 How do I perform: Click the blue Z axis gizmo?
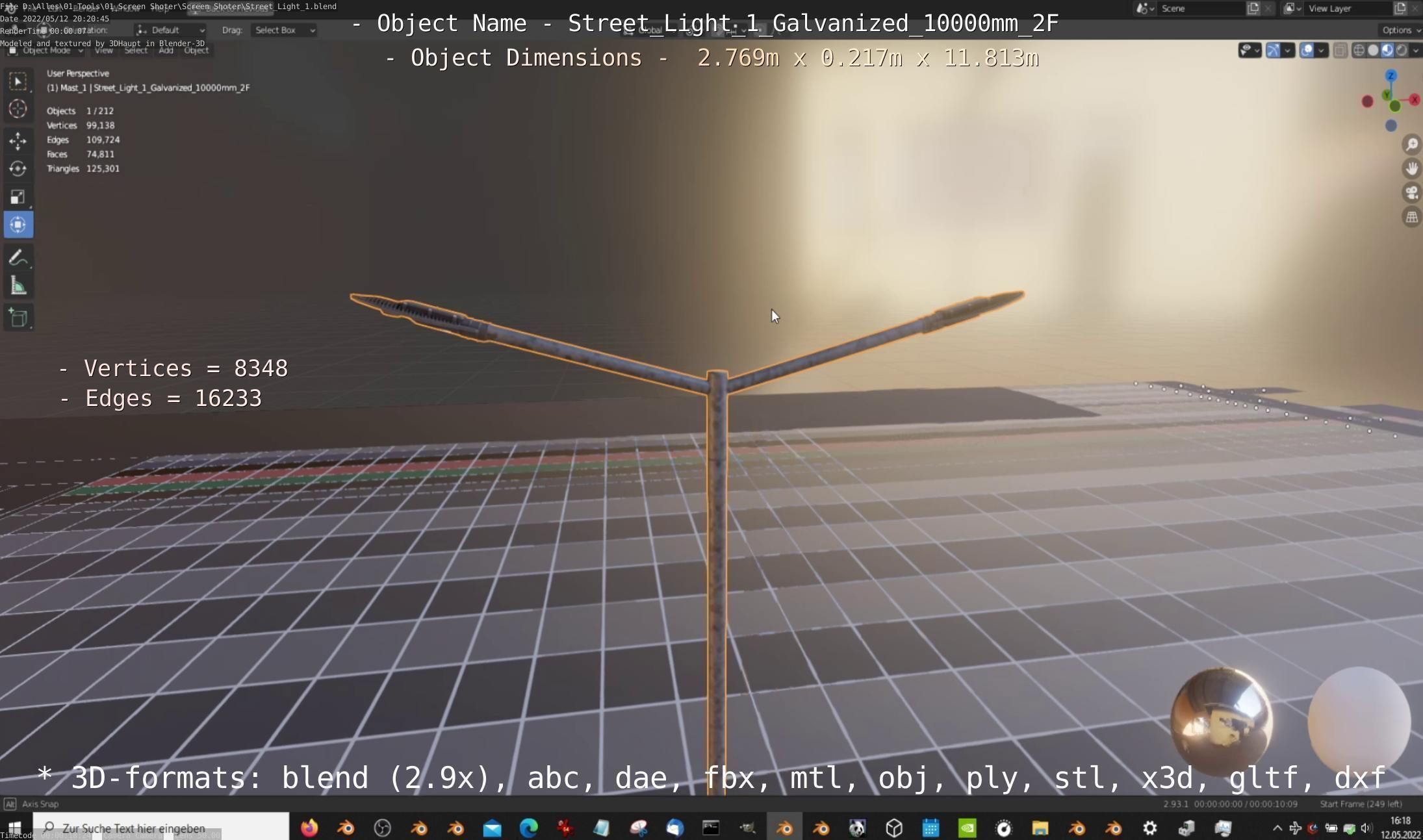coord(1391,76)
